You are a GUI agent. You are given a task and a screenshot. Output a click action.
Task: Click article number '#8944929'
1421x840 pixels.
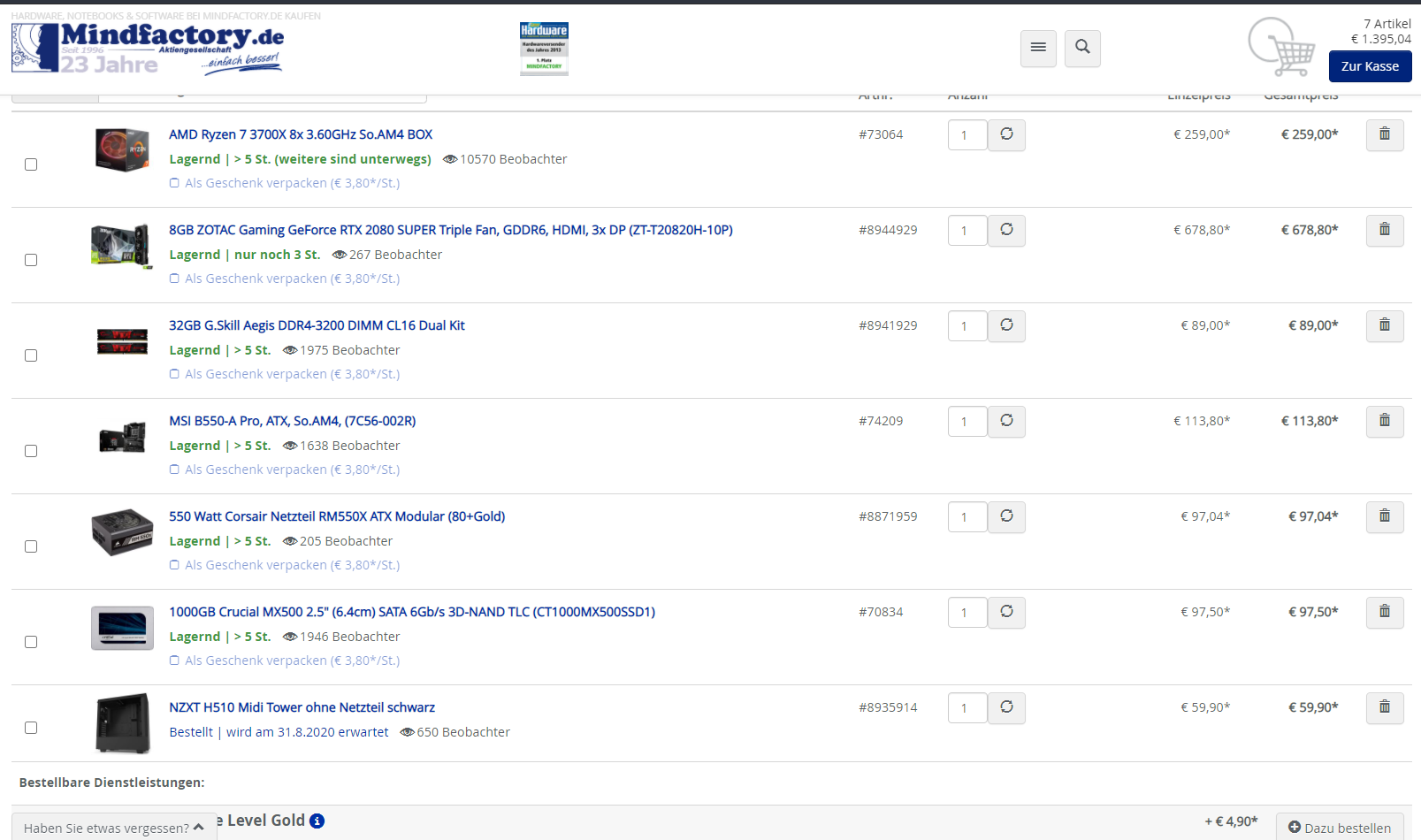888,230
